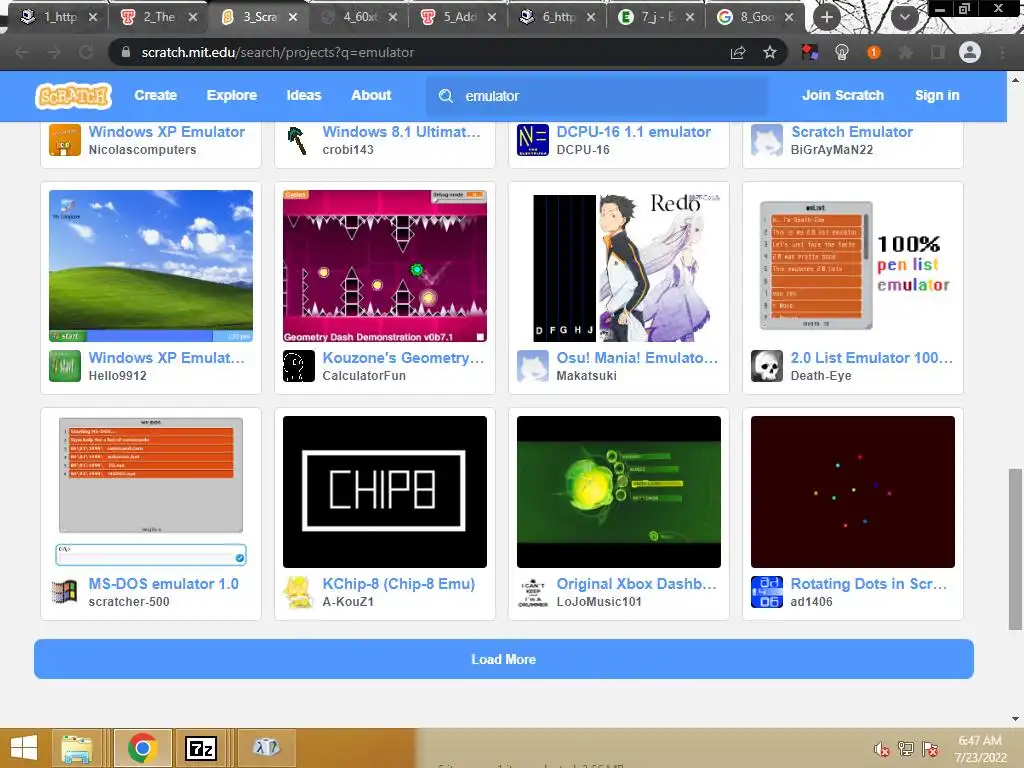Viewport: 1024px width, 768px height.
Task: Open Hello9912 user avatar
Action: (x=65, y=366)
